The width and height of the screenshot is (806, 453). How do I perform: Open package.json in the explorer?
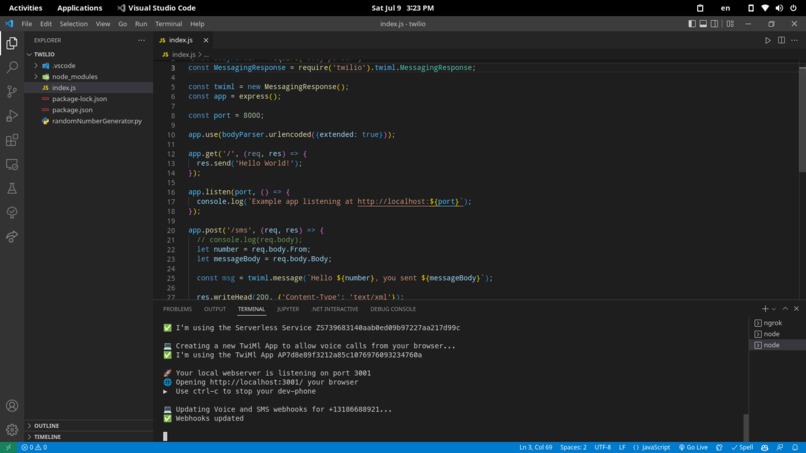pyautogui.click(x=72, y=110)
